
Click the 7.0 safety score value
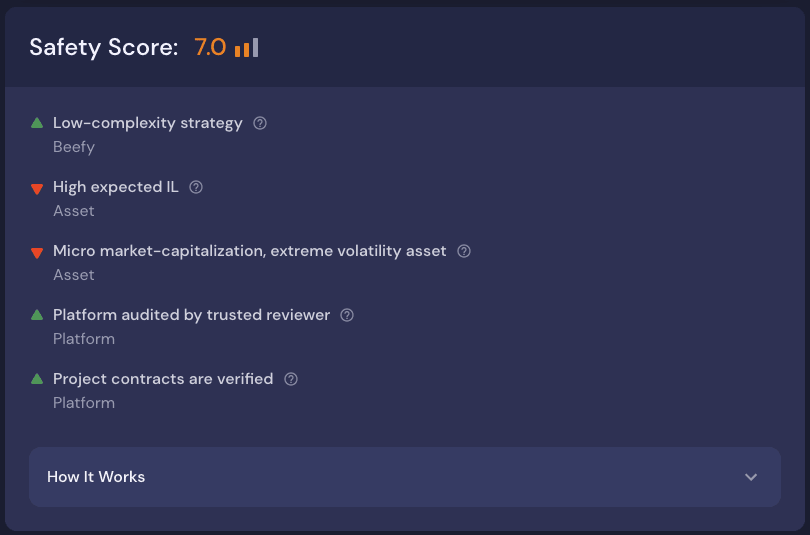tap(210, 48)
